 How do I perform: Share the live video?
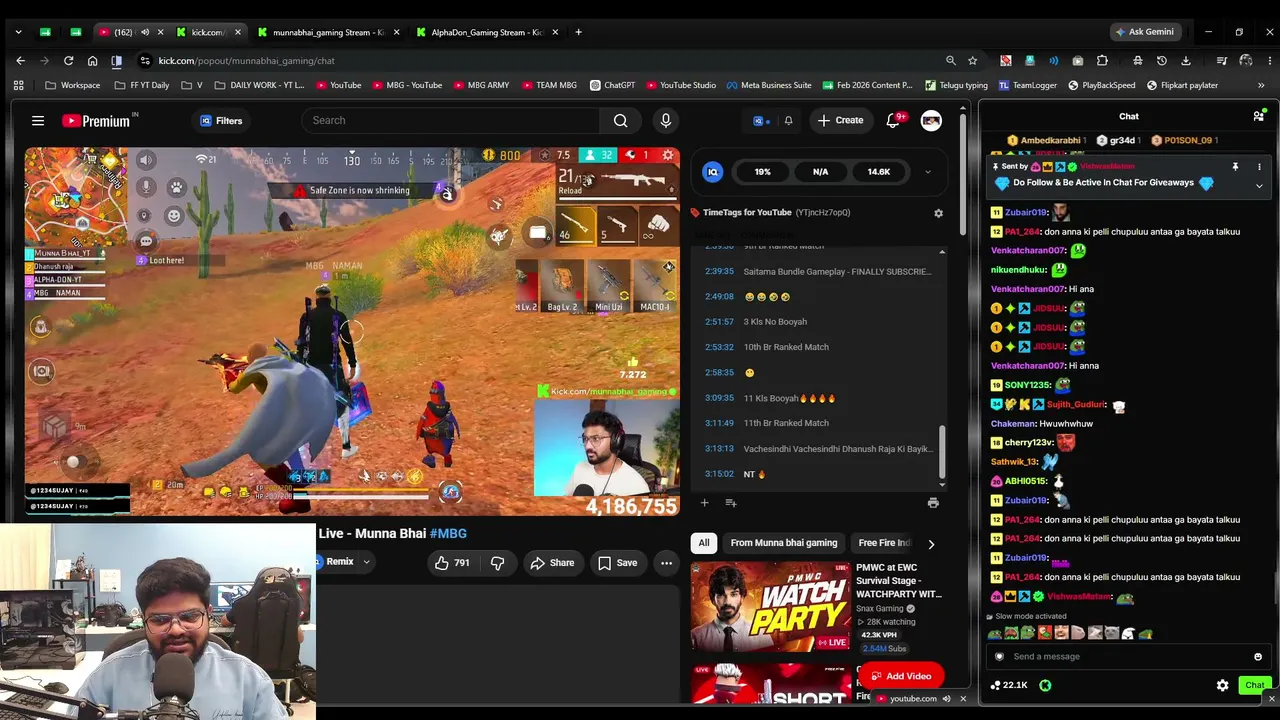(552, 563)
